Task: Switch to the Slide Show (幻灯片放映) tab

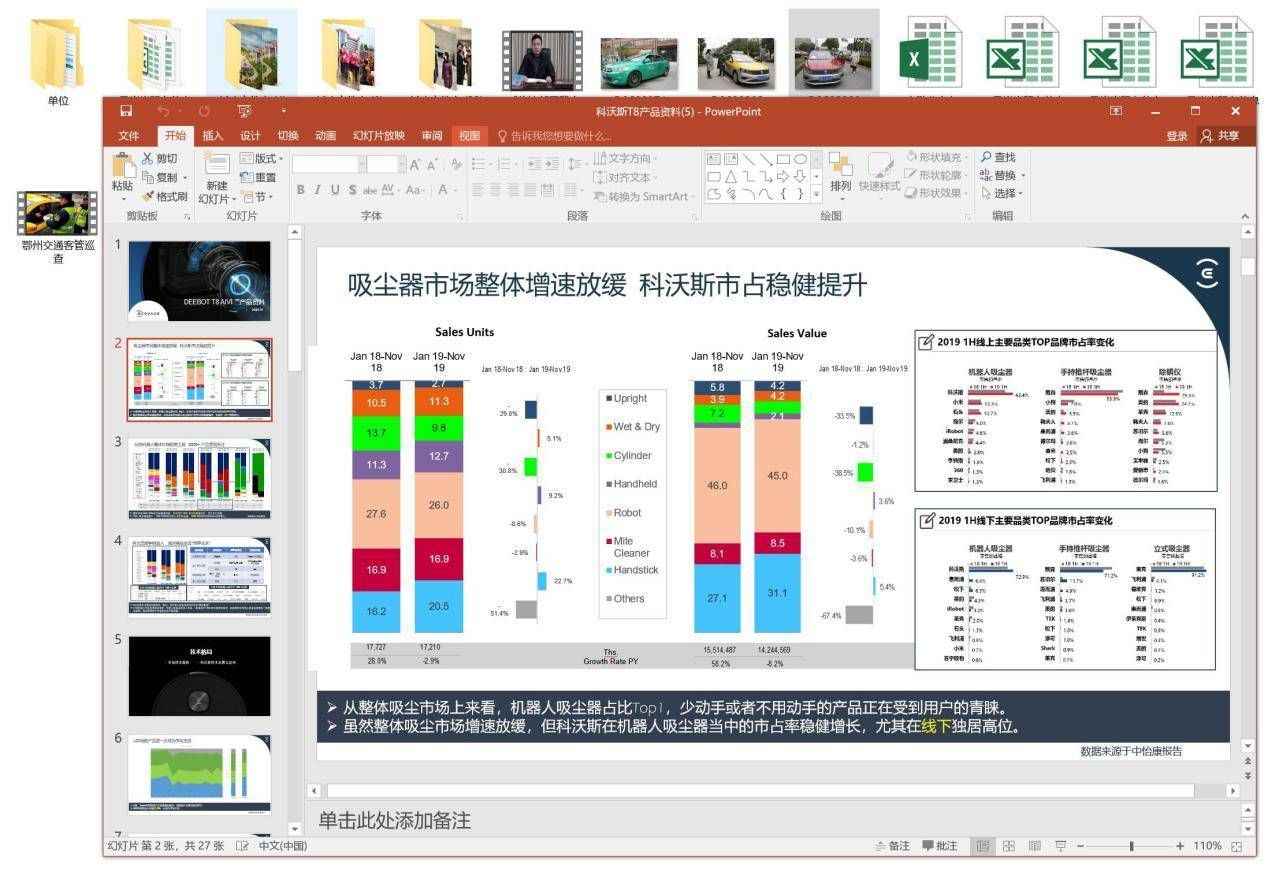Action: (379, 136)
